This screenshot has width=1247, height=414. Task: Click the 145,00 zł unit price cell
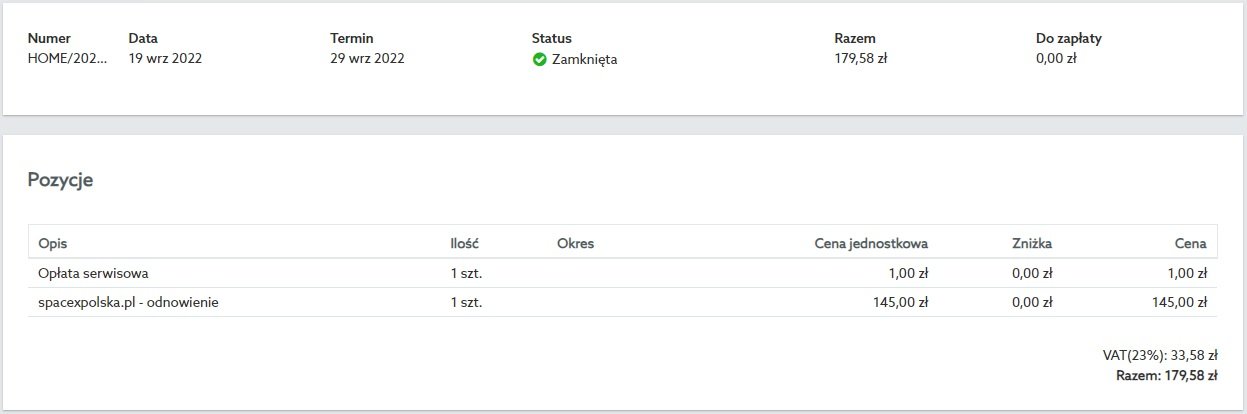point(901,302)
